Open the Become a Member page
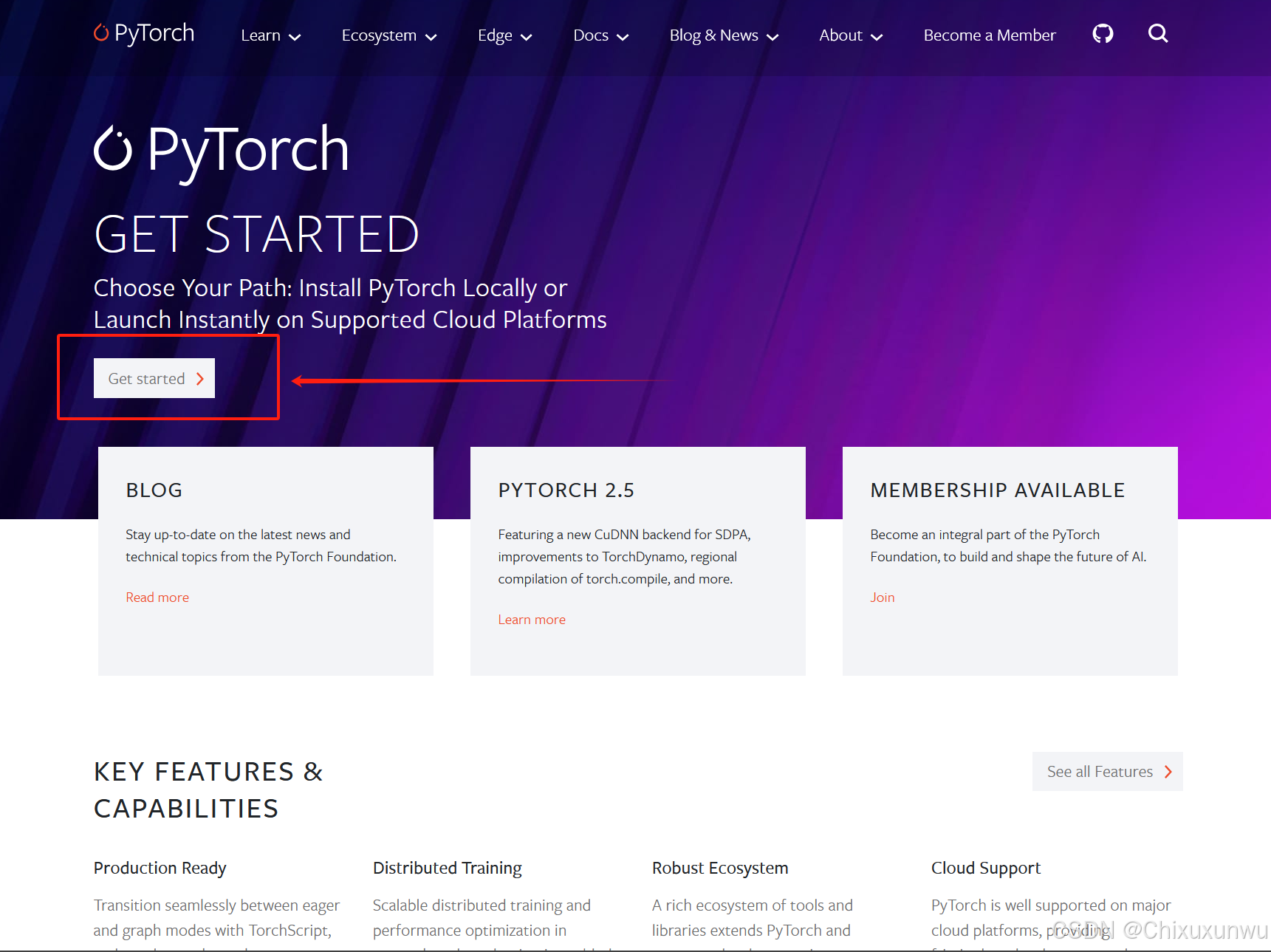The image size is (1271, 952). click(x=990, y=35)
